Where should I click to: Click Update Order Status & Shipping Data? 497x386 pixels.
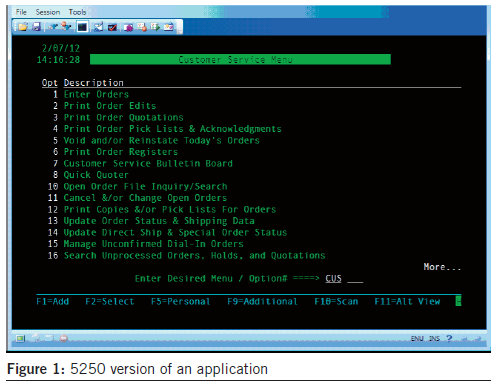(x=159, y=221)
